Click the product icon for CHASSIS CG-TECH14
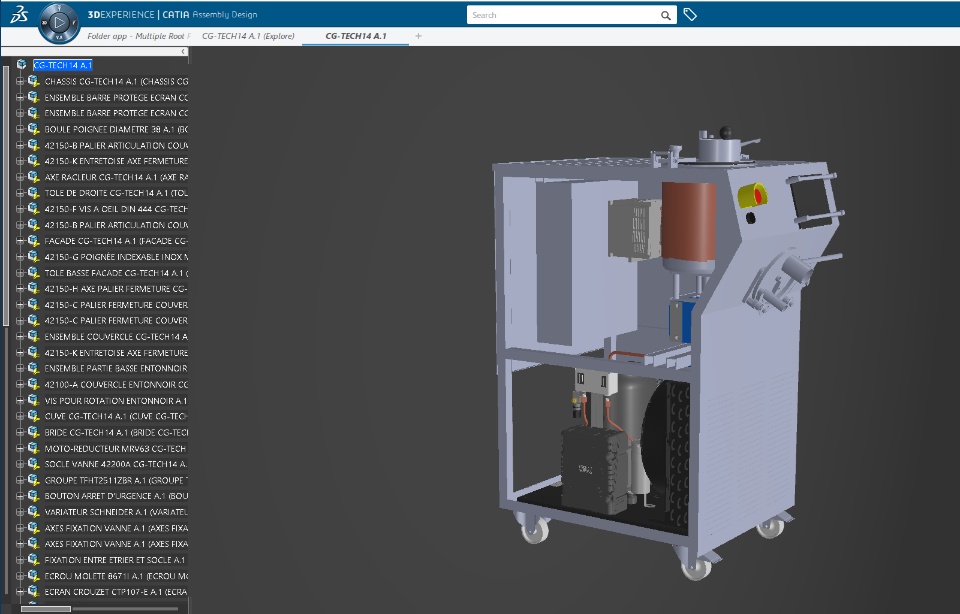The width and height of the screenshot is (960, 614). pyautogui.click(x=34, y=81)
